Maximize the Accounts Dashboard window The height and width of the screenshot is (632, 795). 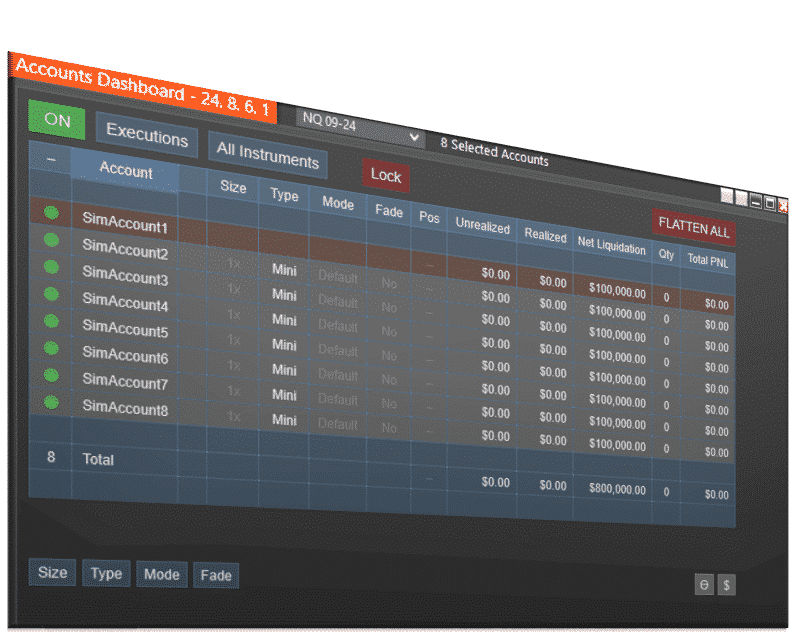769,203
